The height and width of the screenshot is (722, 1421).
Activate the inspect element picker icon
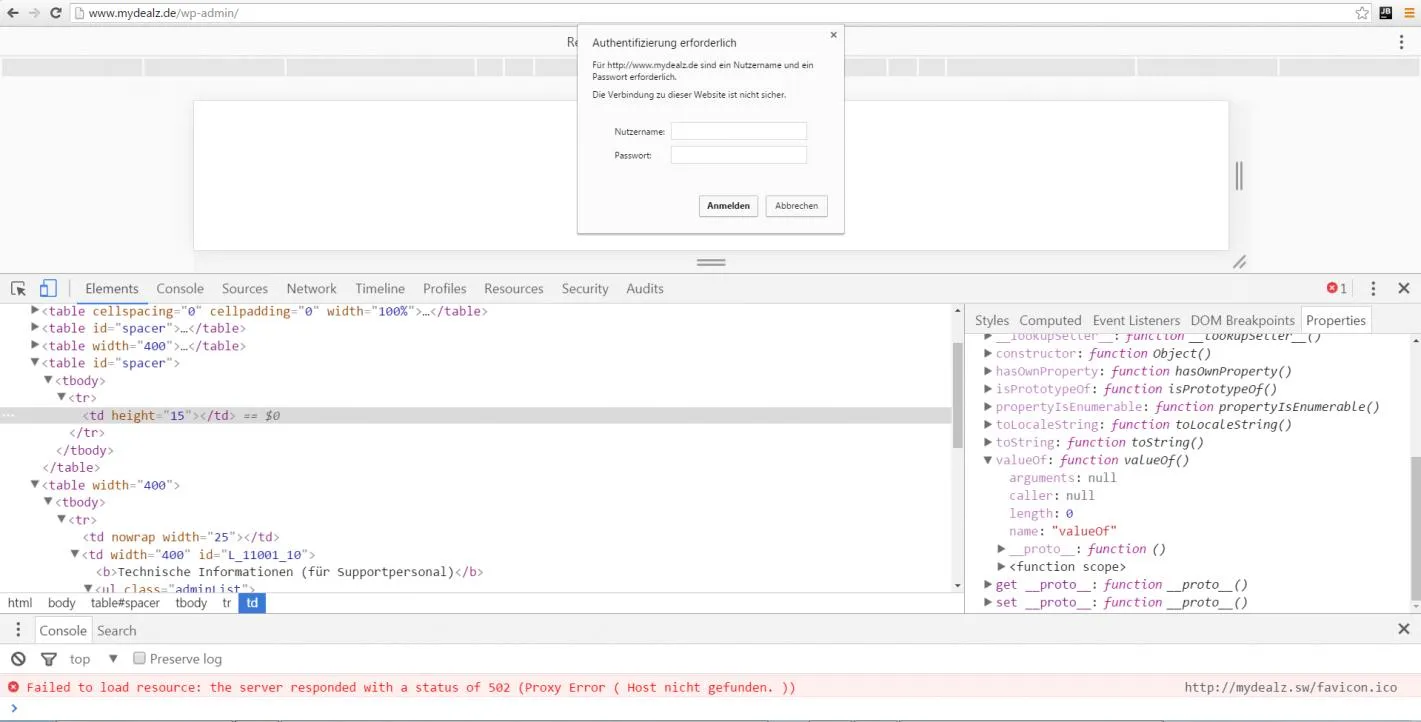[18, 289]
